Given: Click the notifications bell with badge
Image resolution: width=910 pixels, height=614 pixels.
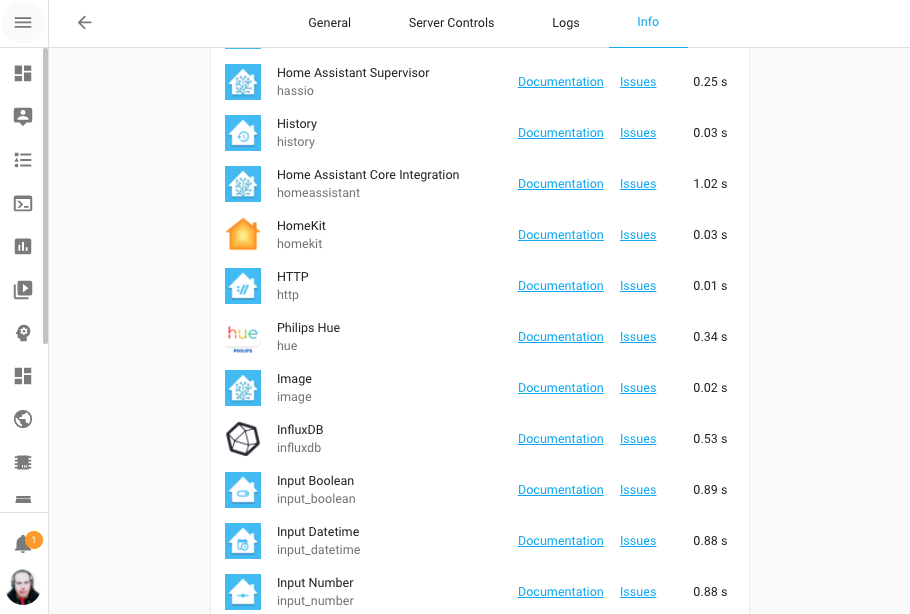Looking at the screenshot, I should pyautogui.click(x=23, y=540).
